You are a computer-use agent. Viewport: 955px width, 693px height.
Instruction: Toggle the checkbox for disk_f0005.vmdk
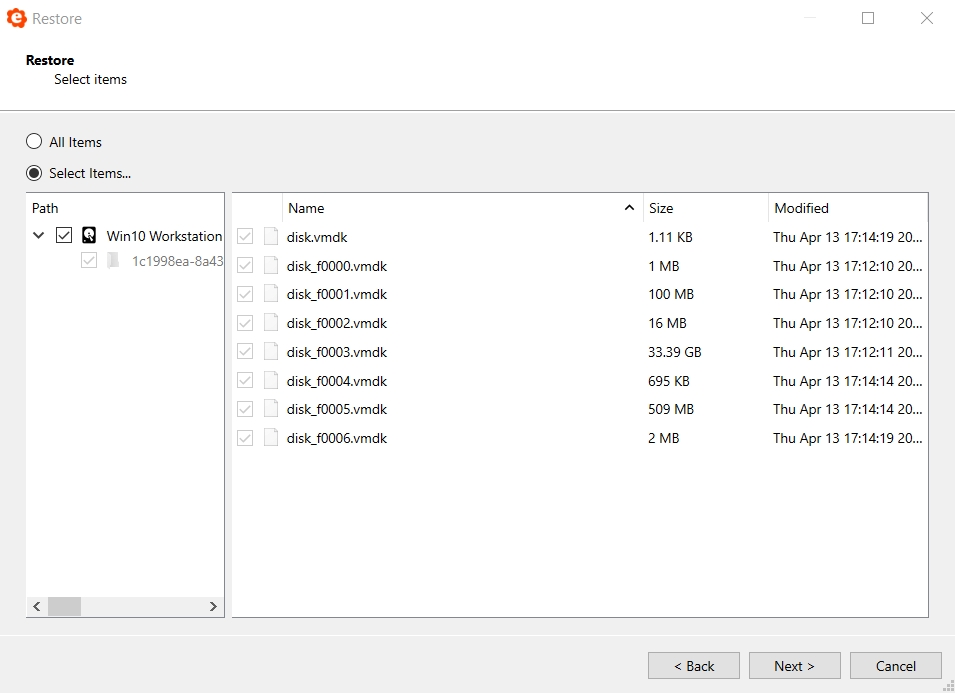click(245, 409)
